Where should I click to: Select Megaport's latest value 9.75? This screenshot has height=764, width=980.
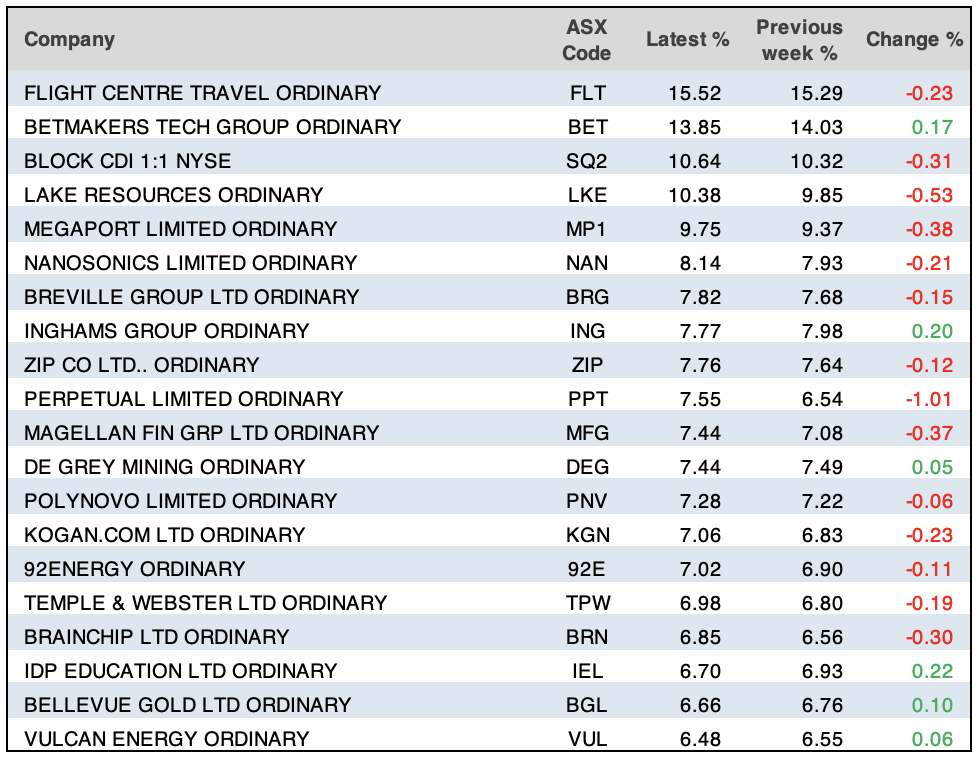click(x=687, y=229)
